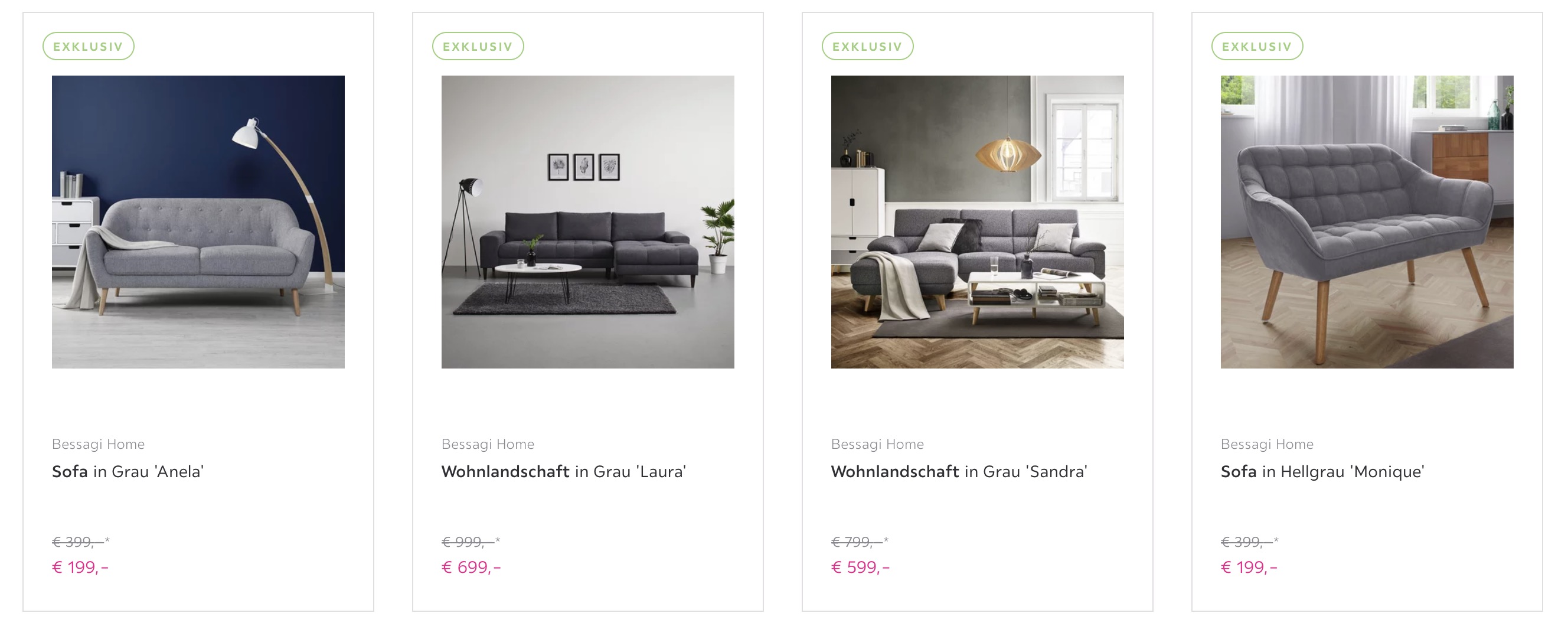The height and width of the screenshot is (626, 1568).
Task: Open the Monique sofa product image
Action: [1367, 221]
